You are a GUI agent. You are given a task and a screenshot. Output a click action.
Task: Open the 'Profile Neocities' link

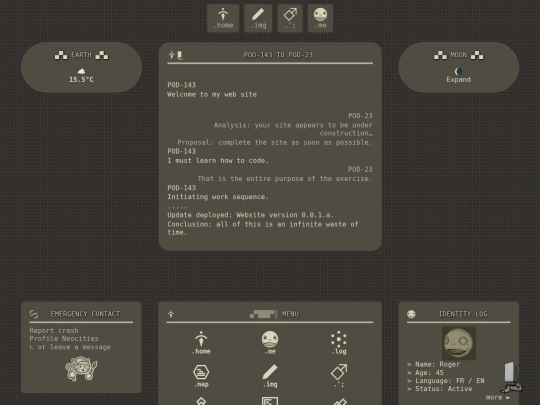click(x=64, y=339)
